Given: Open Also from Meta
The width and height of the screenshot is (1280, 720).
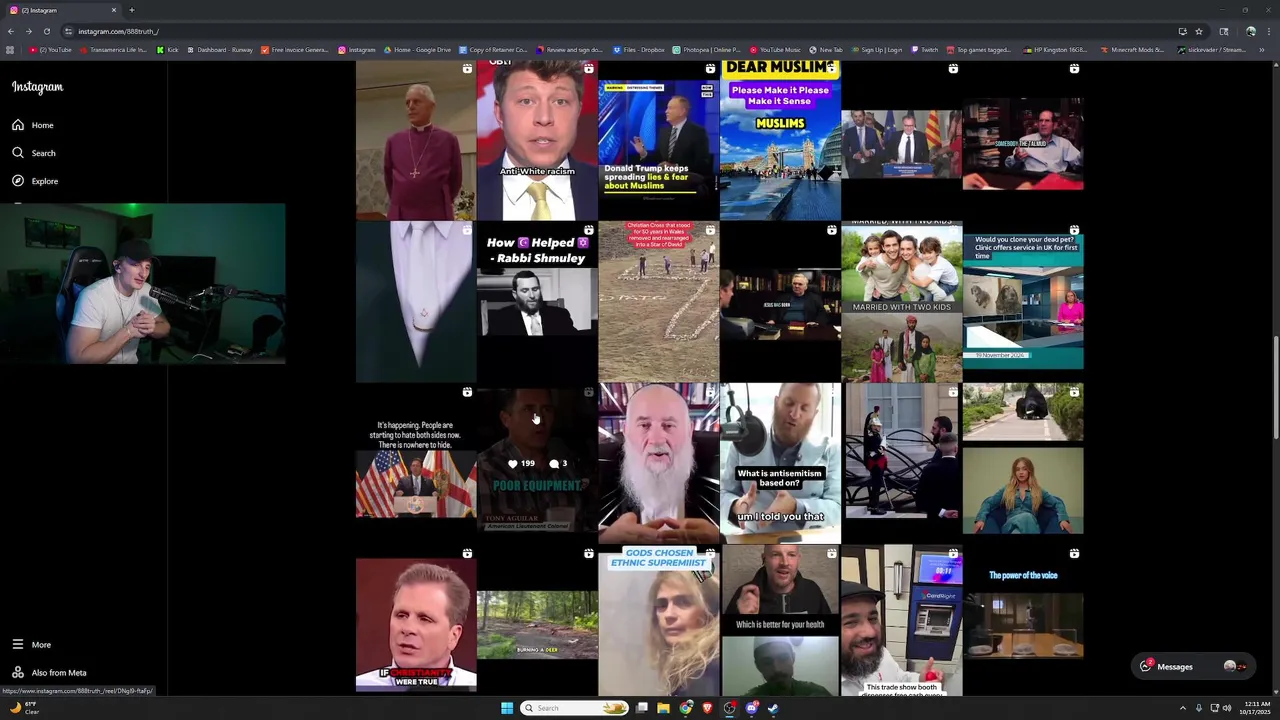Looking at the screenshot, I should coord(49,673).
